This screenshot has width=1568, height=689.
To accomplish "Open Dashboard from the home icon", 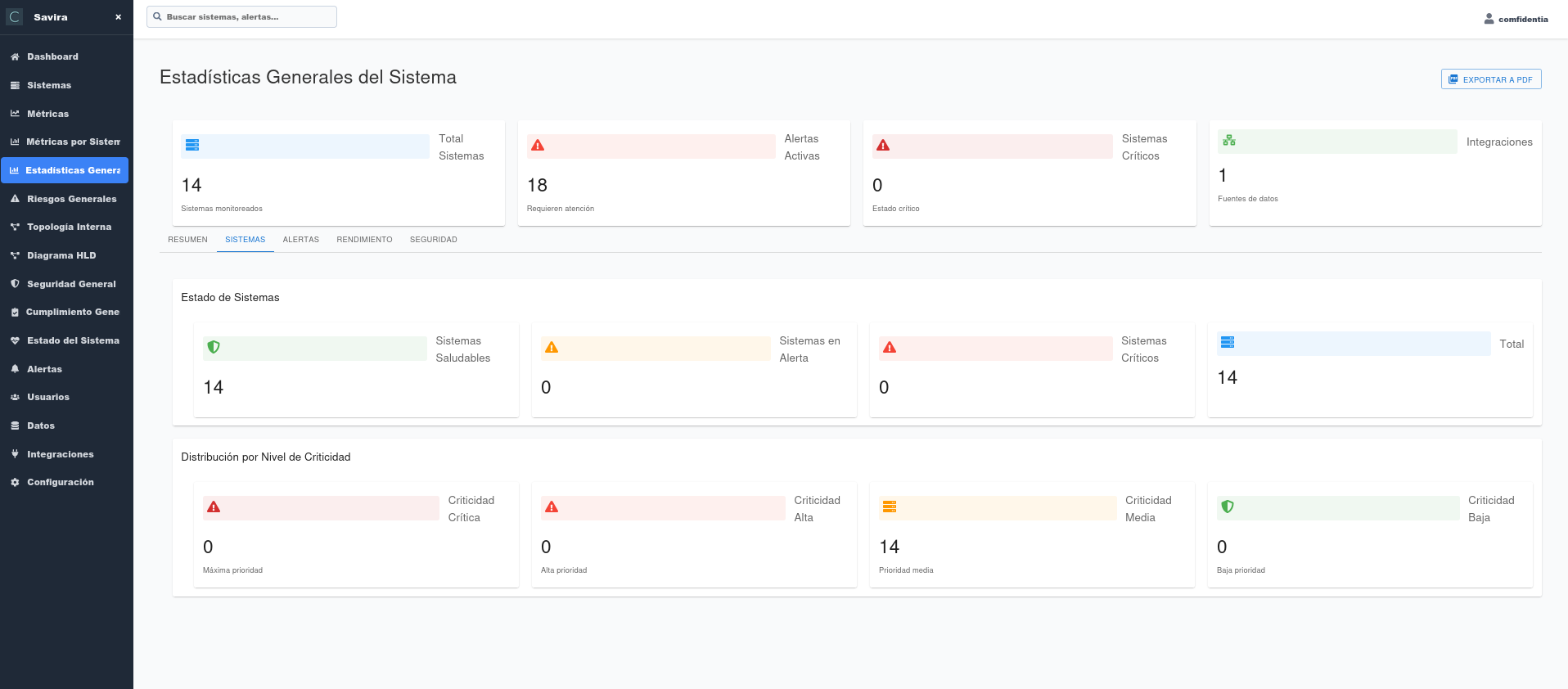I will coord(15,56).
